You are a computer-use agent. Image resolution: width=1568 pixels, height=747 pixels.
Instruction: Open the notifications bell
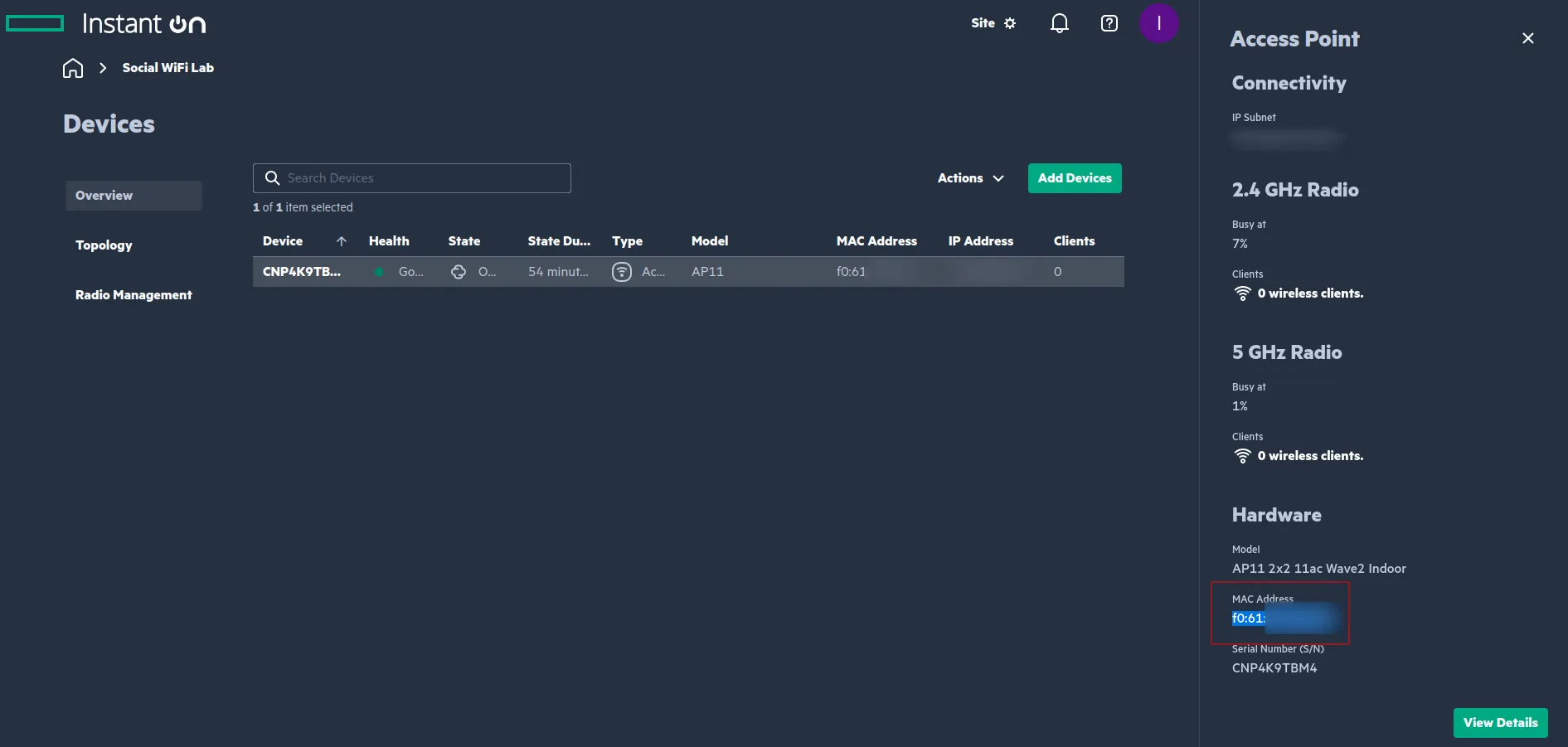[1059, 23]
